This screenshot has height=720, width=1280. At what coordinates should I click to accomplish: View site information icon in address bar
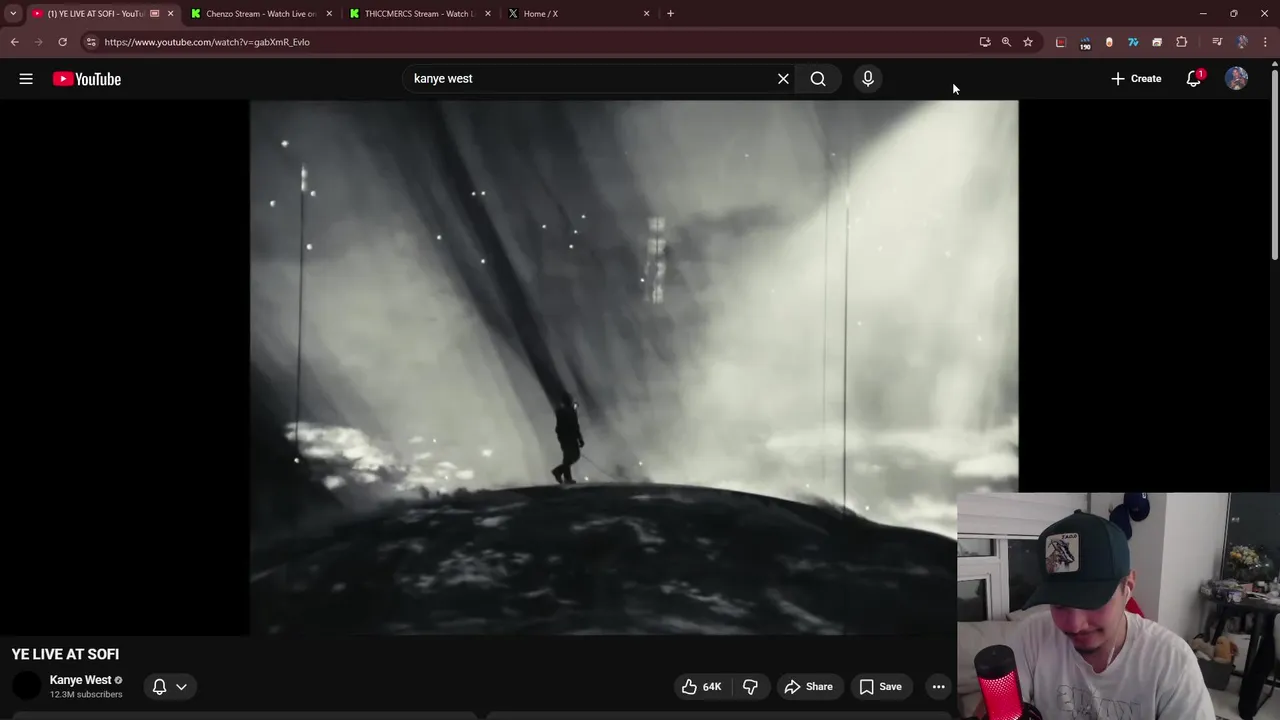pyautogui.click(x=91, y=42)
